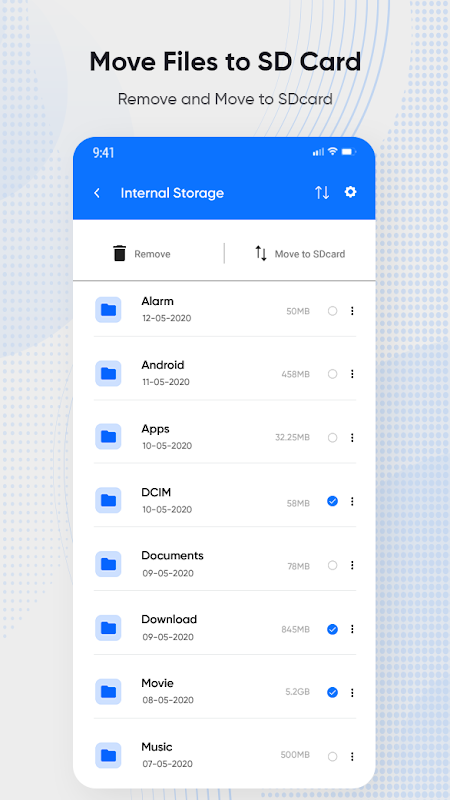This screenshot has width=450, height=800.
Task: Click the Move to SDcard arrows icon
Action: click(261, 254)
